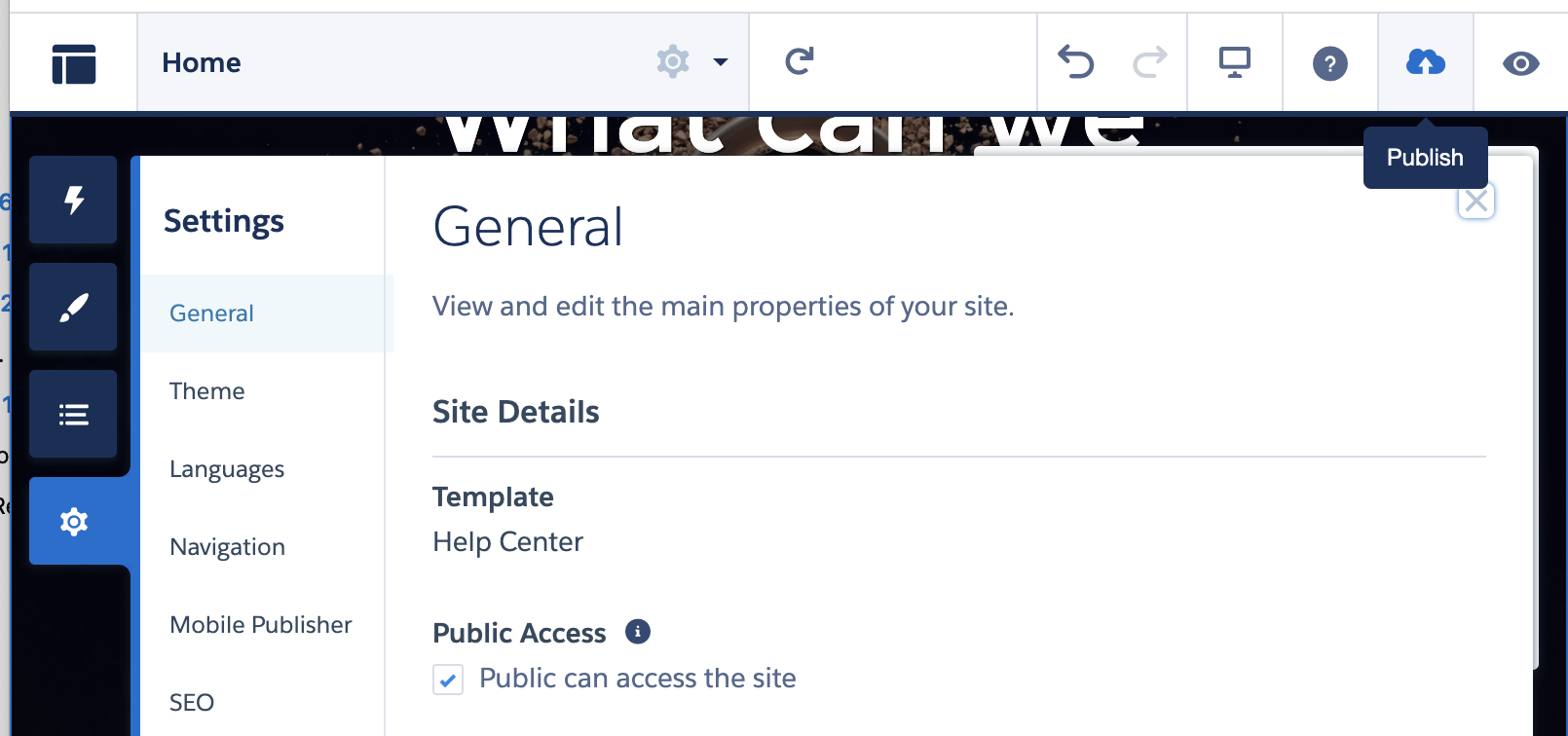
Task: Open the Theme paintbrush panel
Action: [73, 307]
